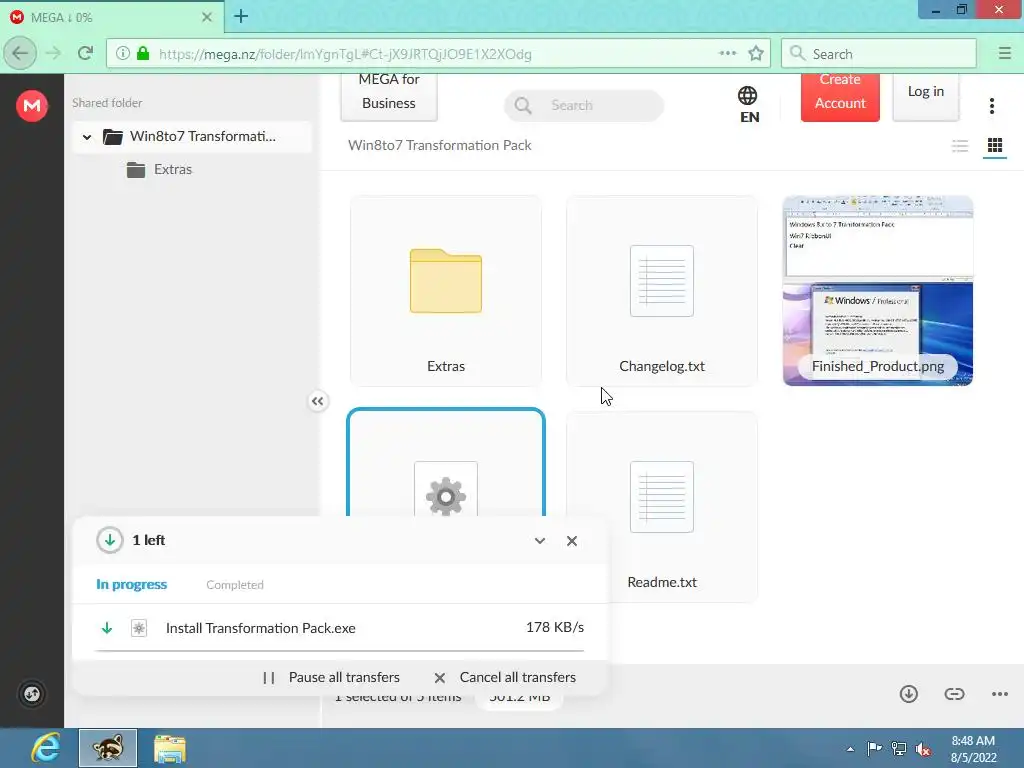Click the Log in button

pyautogui.click(x=925, y=97)
